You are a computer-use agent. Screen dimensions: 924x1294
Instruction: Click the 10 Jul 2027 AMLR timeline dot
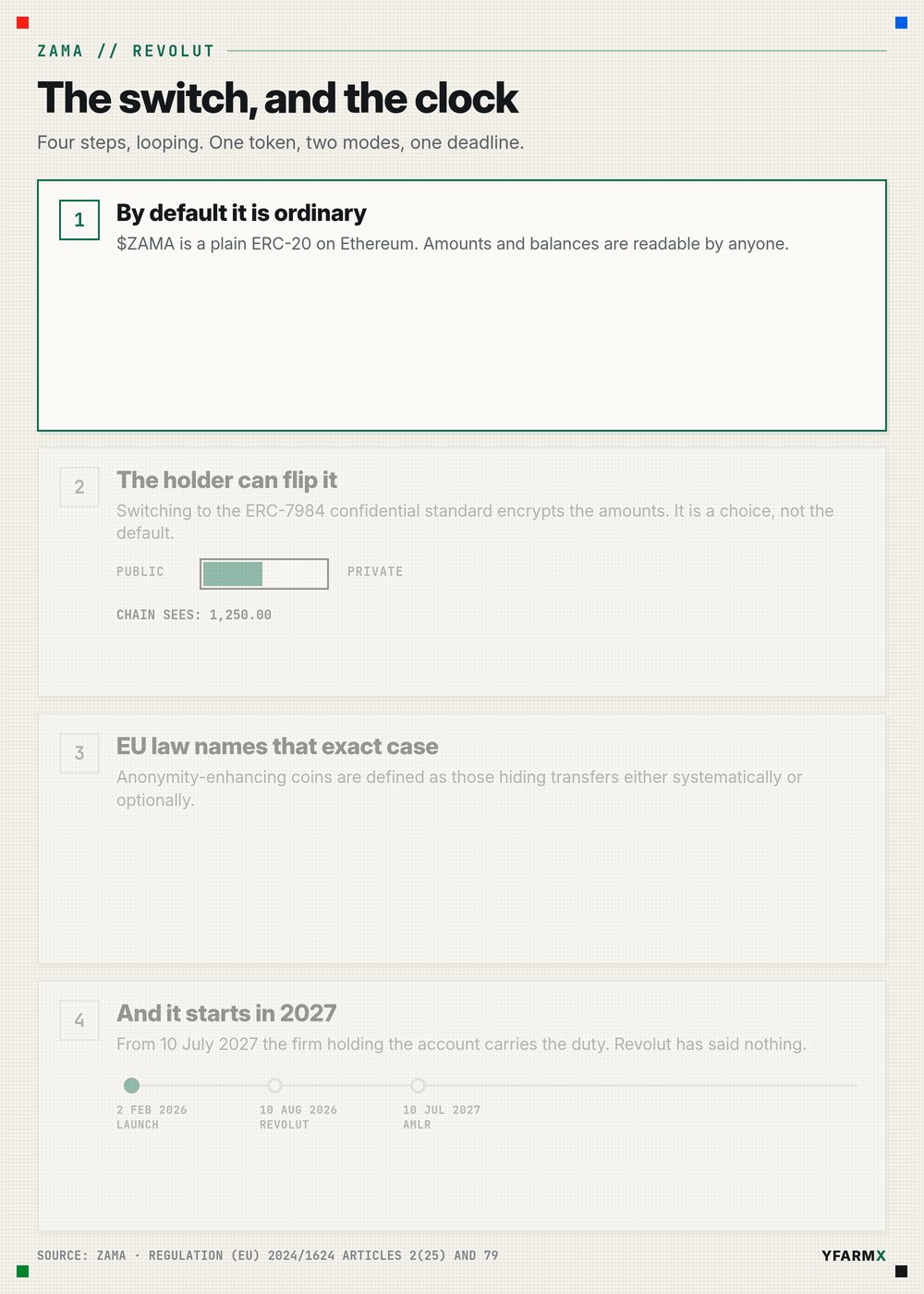point(418,1085)
